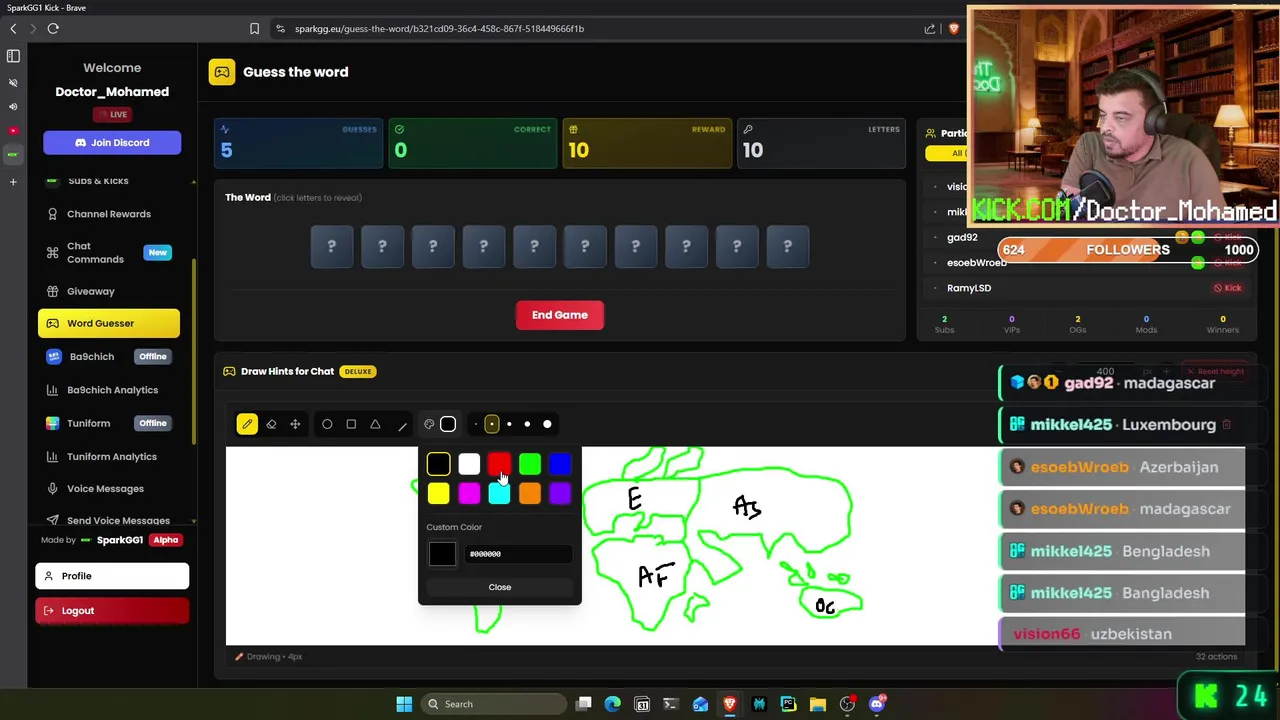Select the move tool
This screenshot has height=720, width=1280.
point(295,424)
